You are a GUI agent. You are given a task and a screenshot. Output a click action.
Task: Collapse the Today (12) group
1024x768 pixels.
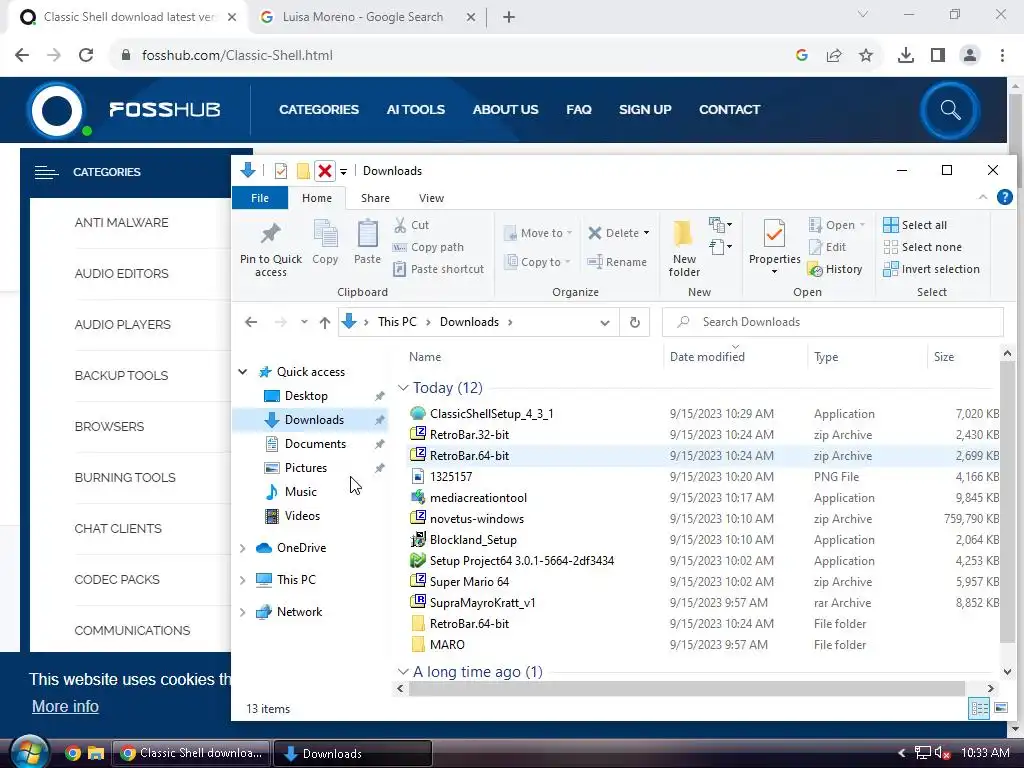(x=403, y=388)
